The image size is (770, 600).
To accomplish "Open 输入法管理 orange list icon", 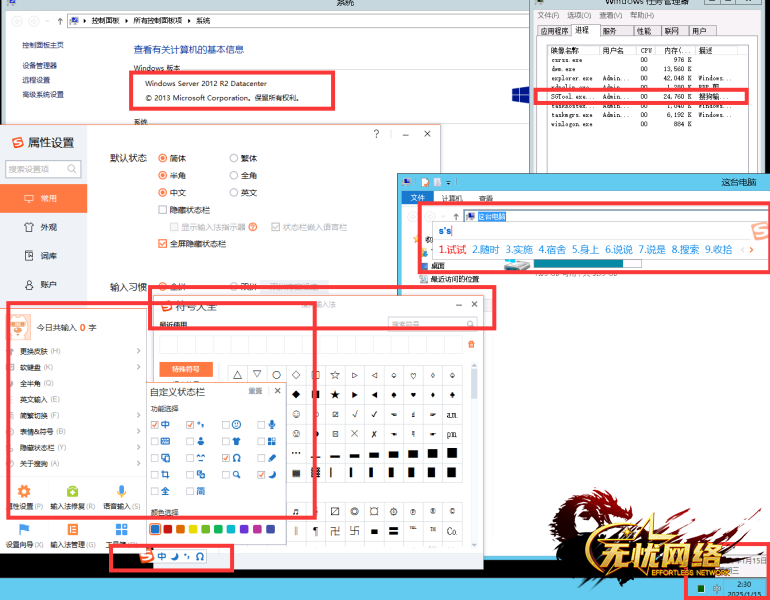I will 73,529.
